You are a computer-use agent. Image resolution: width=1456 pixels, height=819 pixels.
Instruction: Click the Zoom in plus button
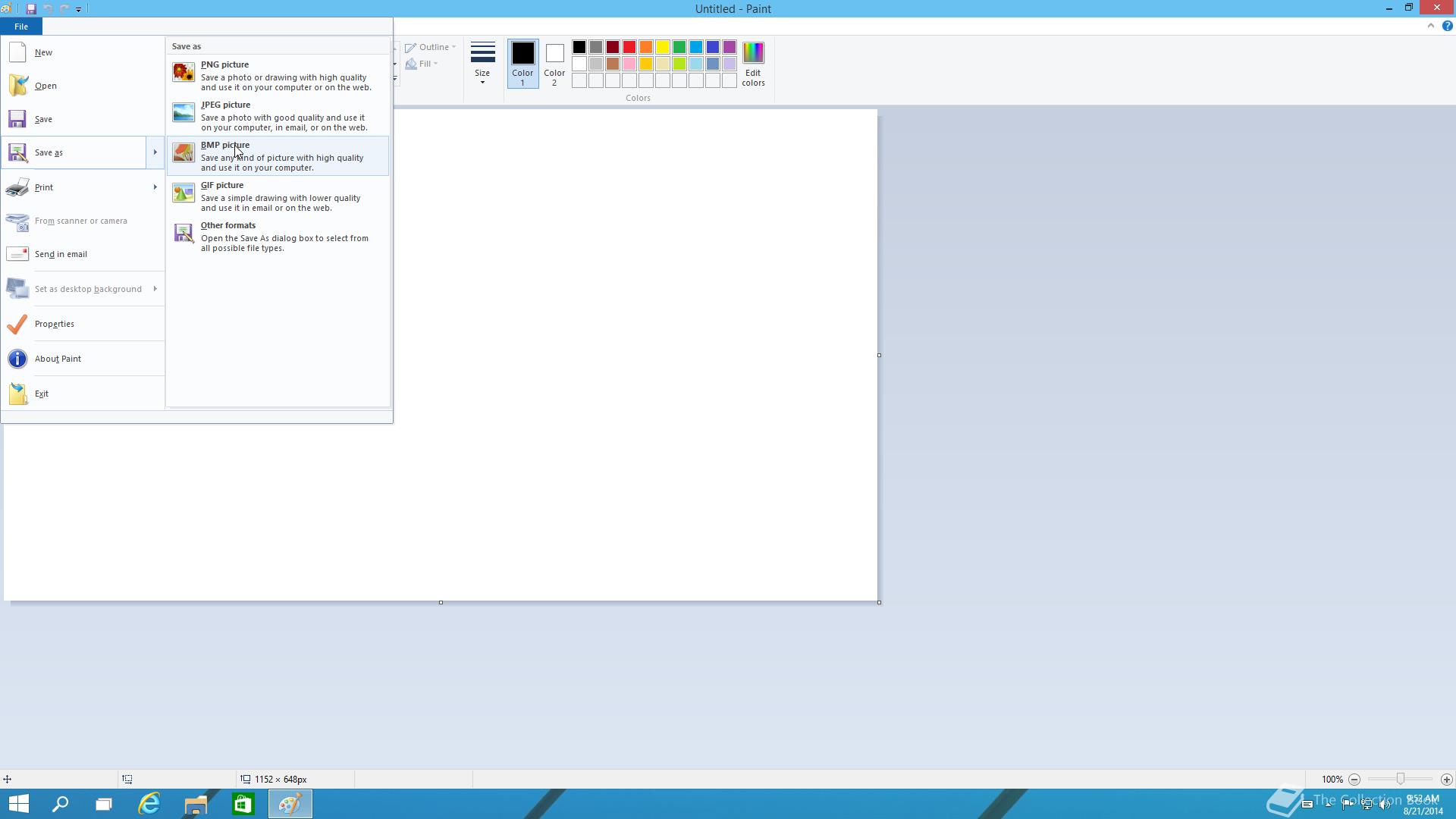pyautogui.click(x=1446, y=780)
